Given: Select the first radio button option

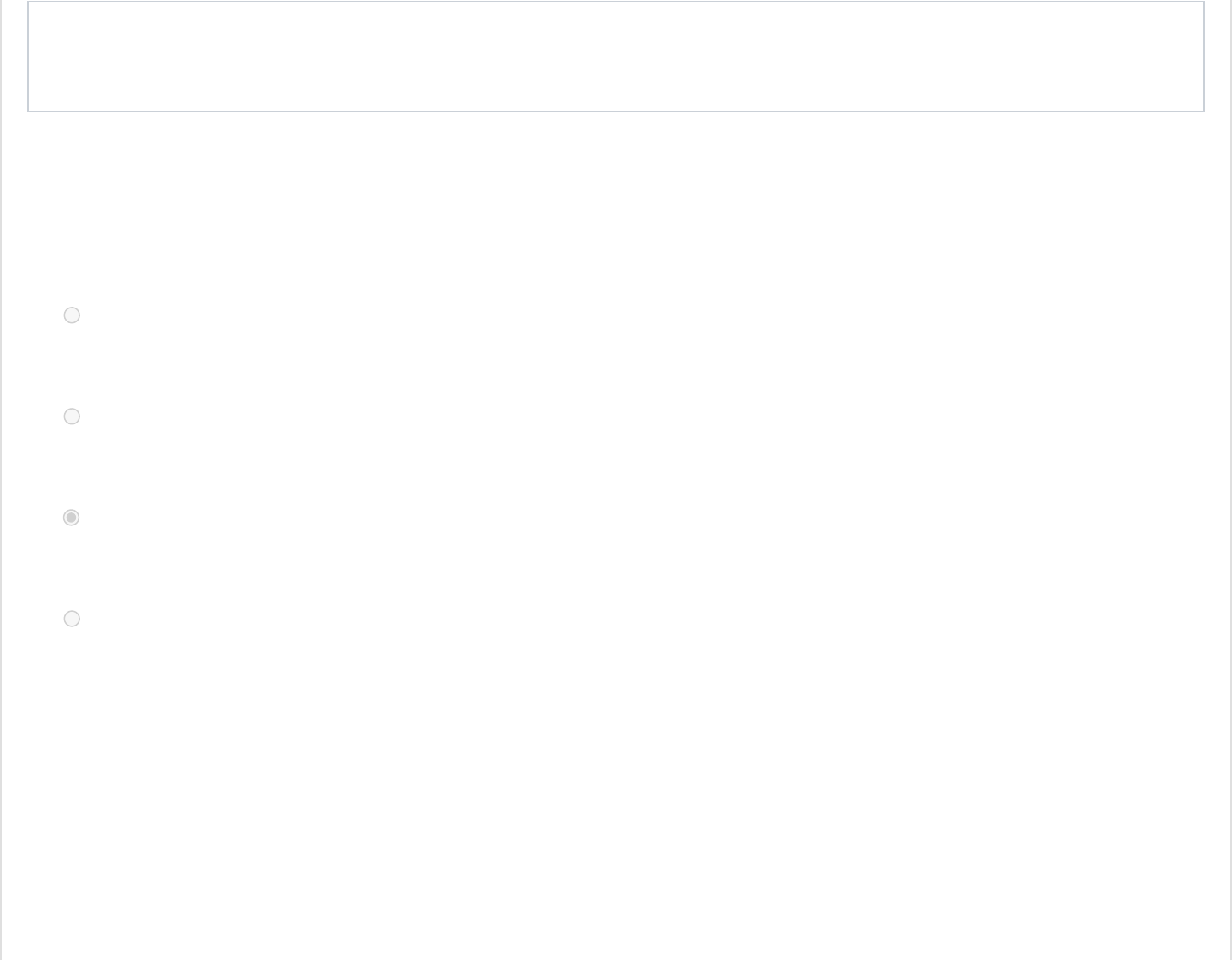Looking at the screenshot, I should click(x=72, y=315).
